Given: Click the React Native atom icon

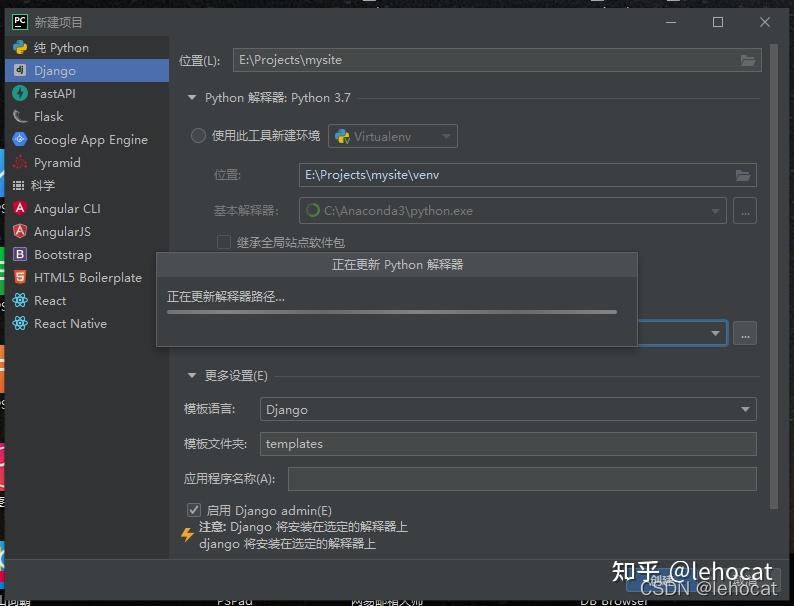Looking at the screenshot, I should pos(20,323).
